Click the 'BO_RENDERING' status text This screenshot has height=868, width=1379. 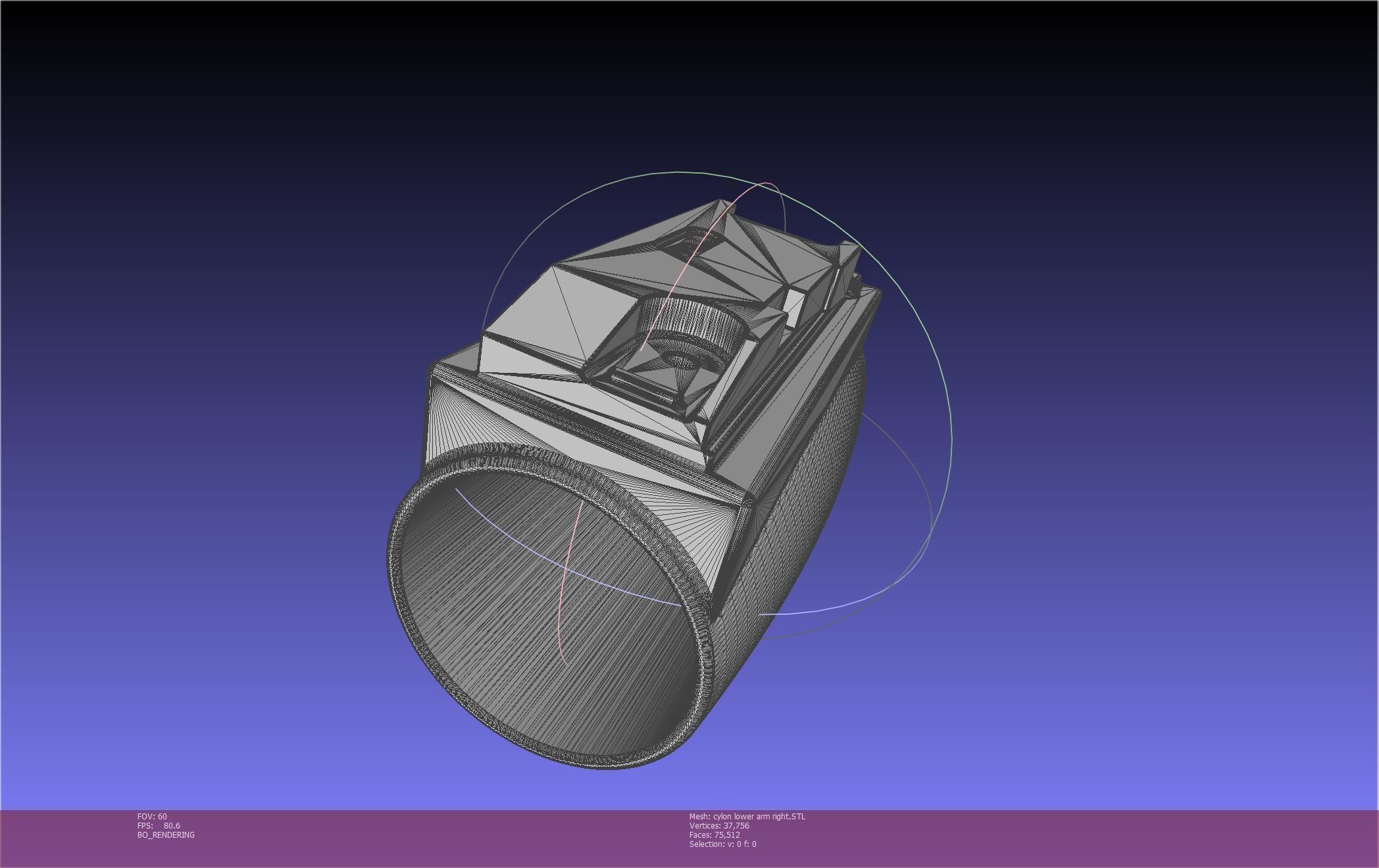pyautogui.click(x=166, y=834)
